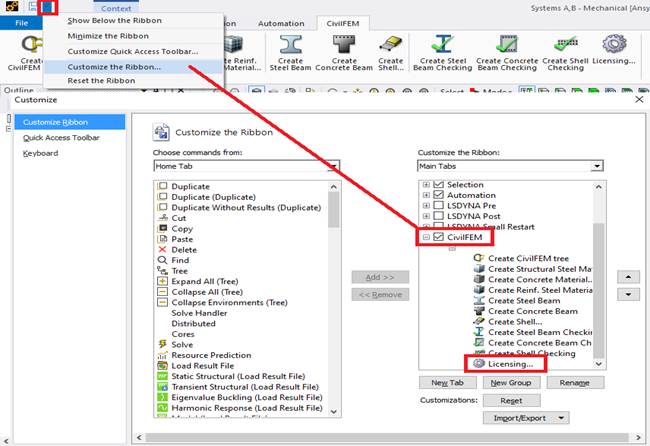Switch to the CivilFEM ribbon tab
Screen dimensions: 650x446
coord(343,24)
